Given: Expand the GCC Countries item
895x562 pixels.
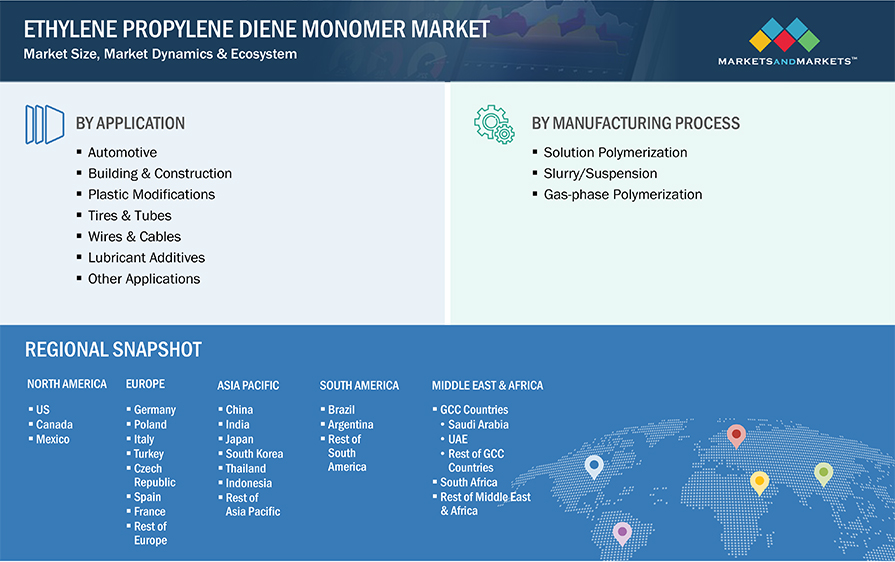Looking at the screenshot, I should click(x=474, y=410).
